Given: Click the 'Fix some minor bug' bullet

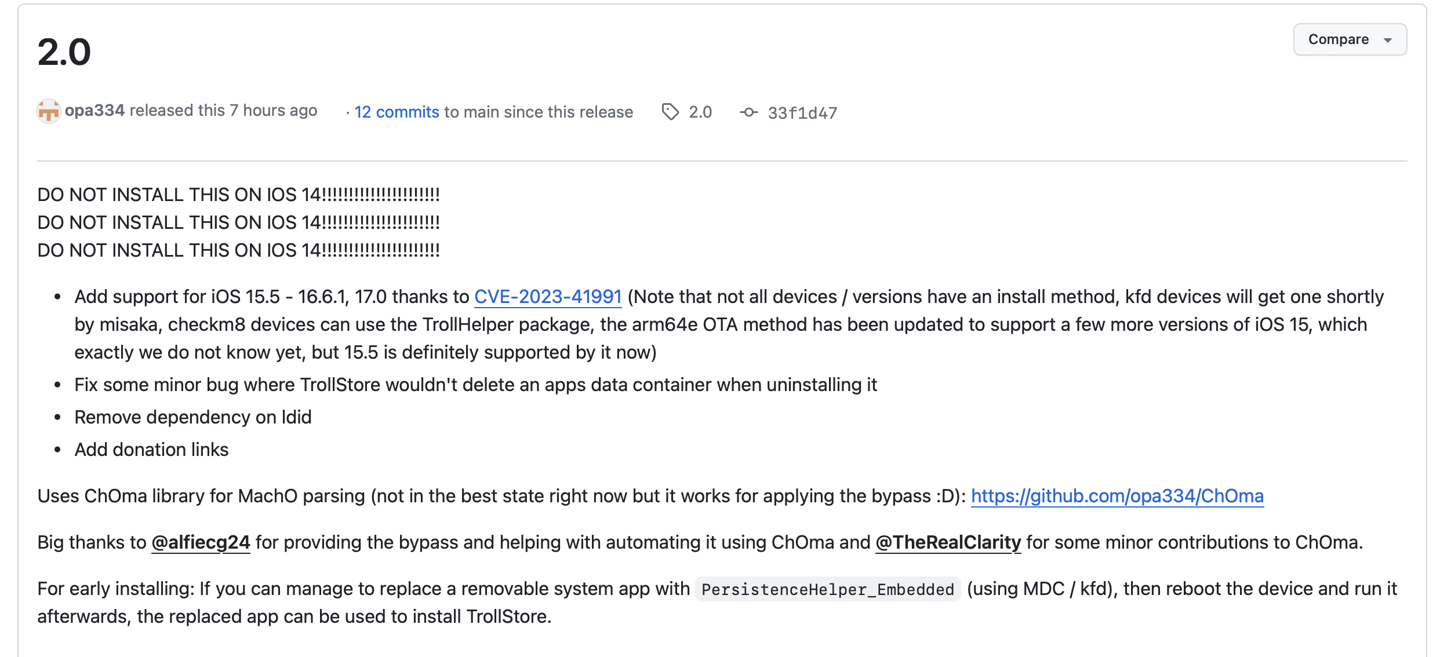Looking at the screenshot, I should click(475, 385).
